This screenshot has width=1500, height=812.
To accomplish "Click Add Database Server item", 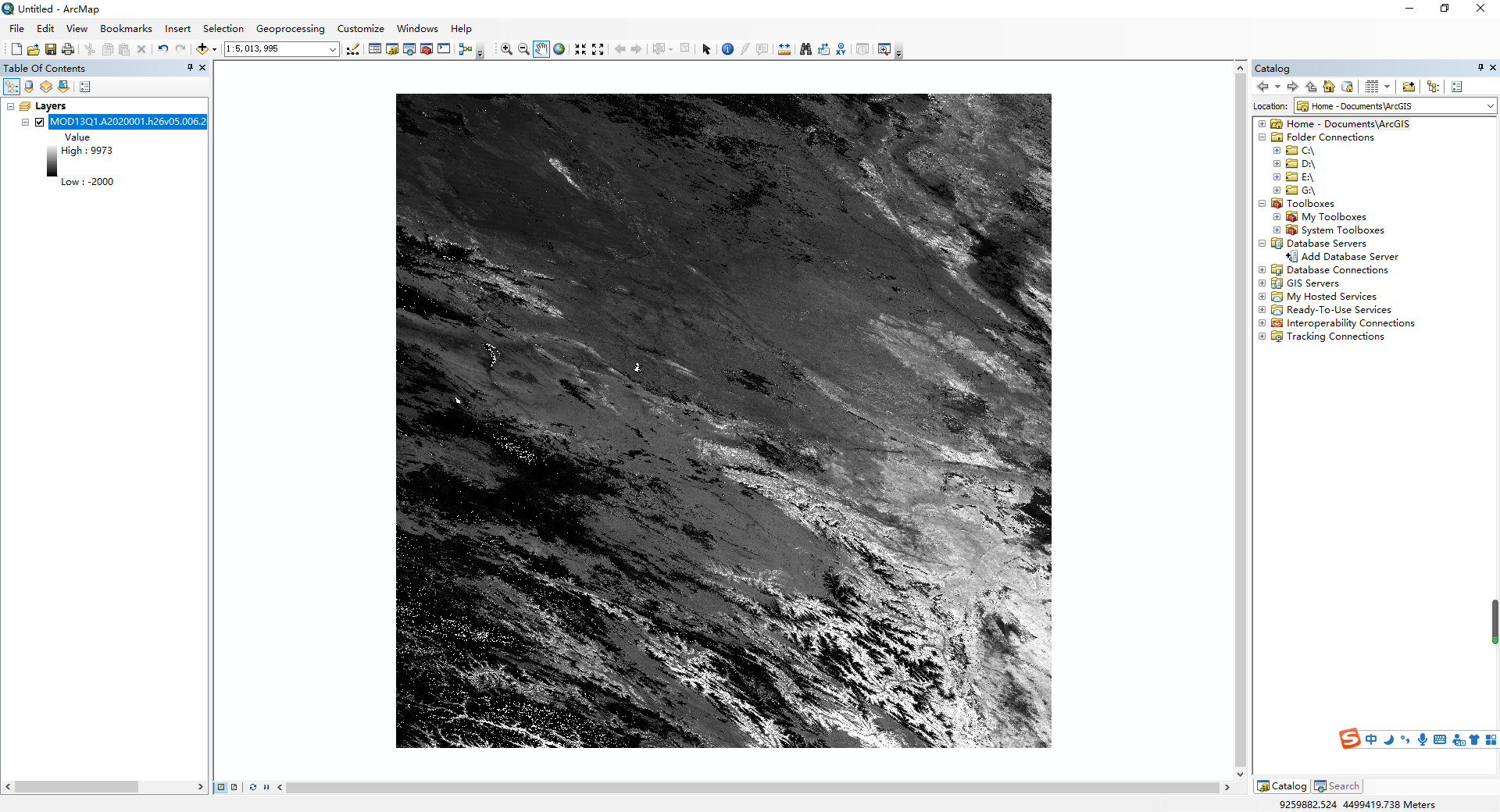I will (1349, 257).
